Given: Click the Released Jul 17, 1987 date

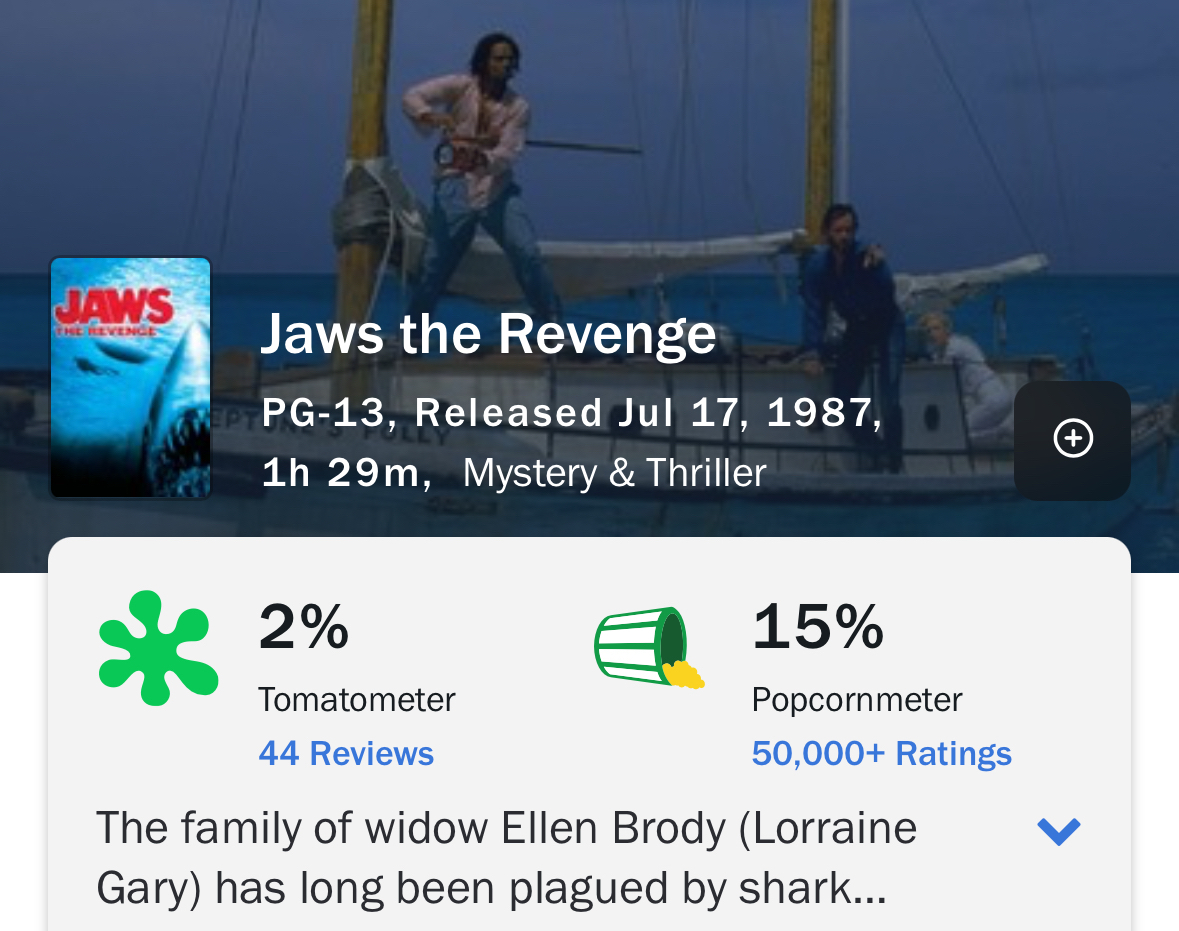Looking at the screenshot, I should (647, 412).
